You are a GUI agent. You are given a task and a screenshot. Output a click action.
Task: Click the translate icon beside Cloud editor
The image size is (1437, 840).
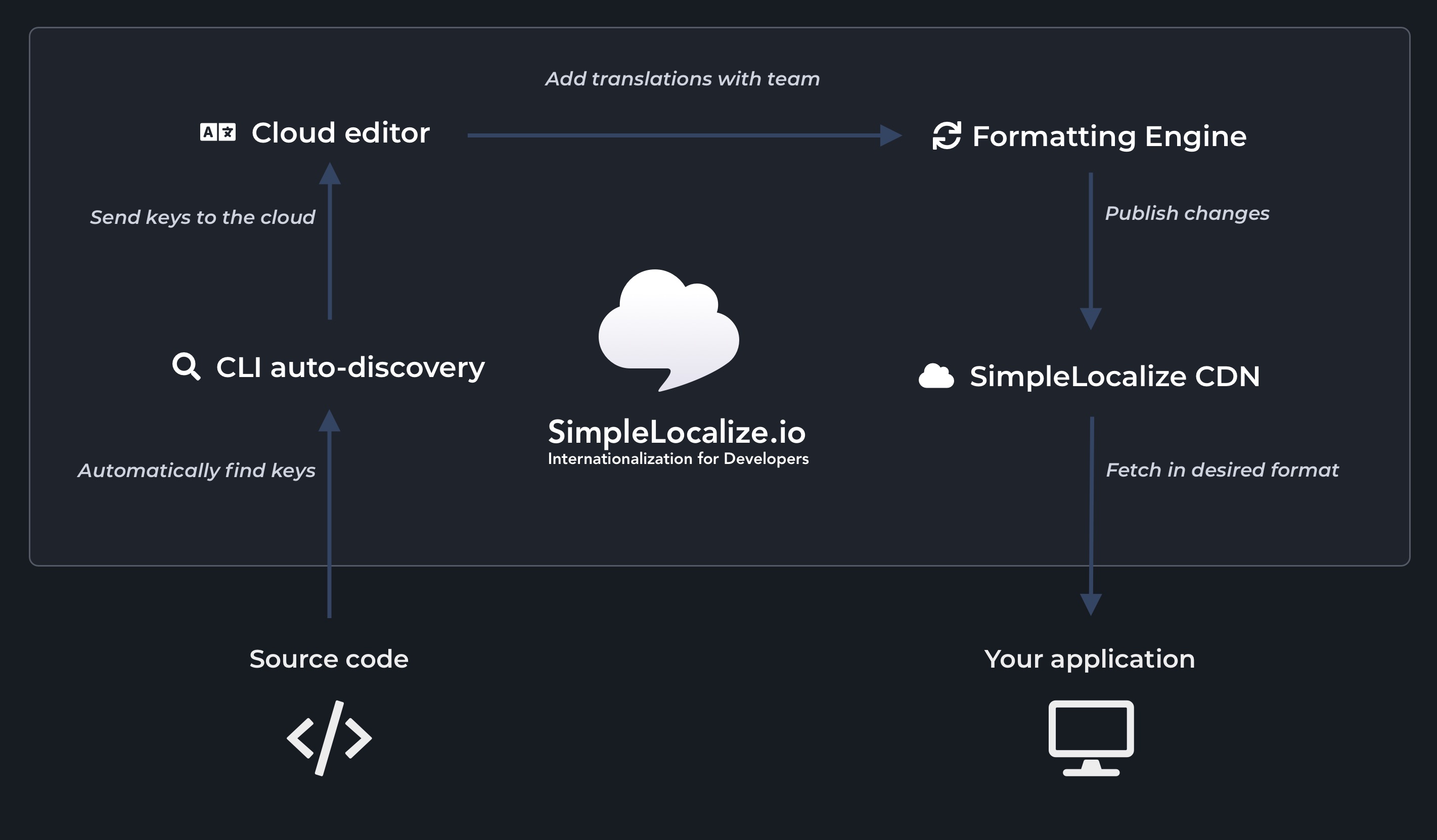pos(217,132)
